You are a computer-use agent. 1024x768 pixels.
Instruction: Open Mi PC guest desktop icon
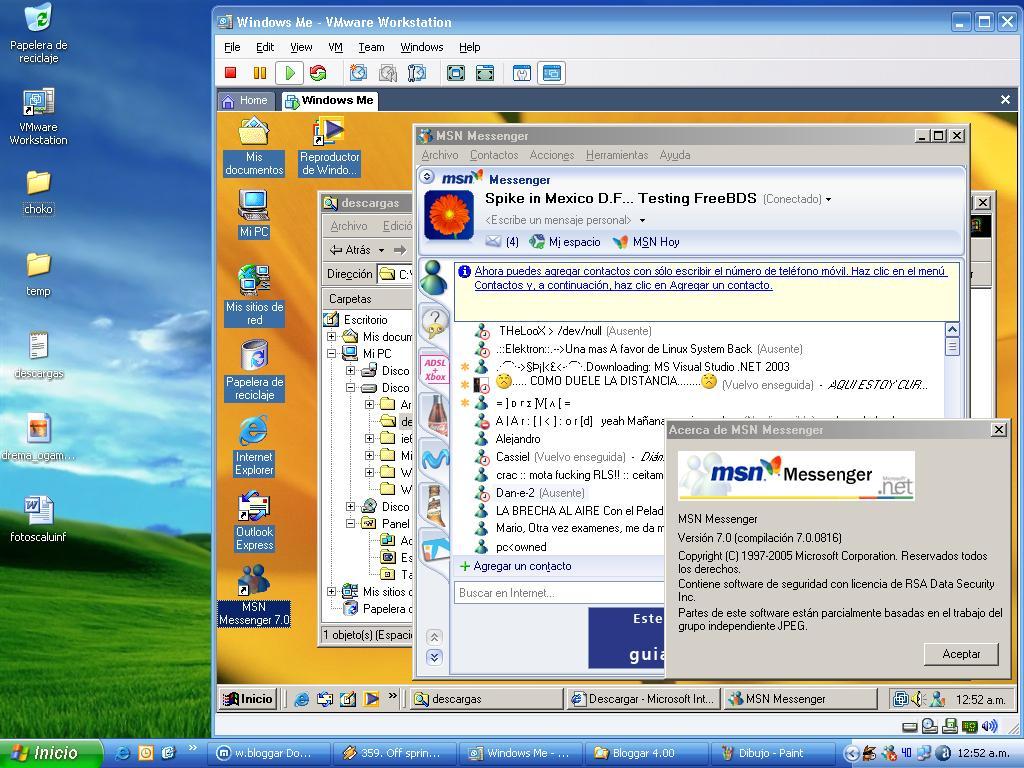pyautogui.click(x=254, y=214)
